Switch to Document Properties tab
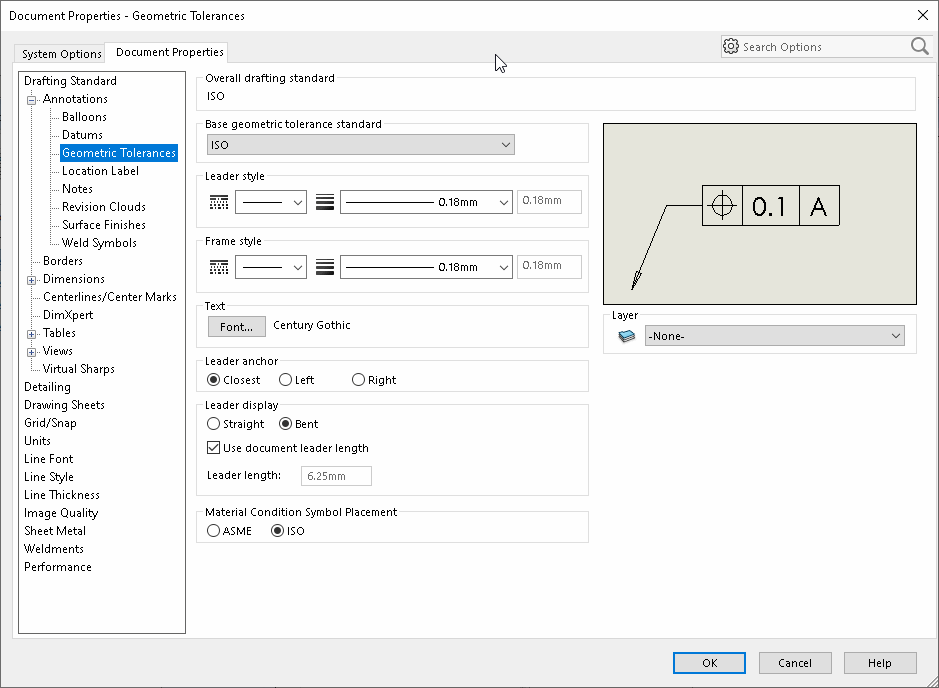Screen dimensions: 939x688 coord(169,52)
